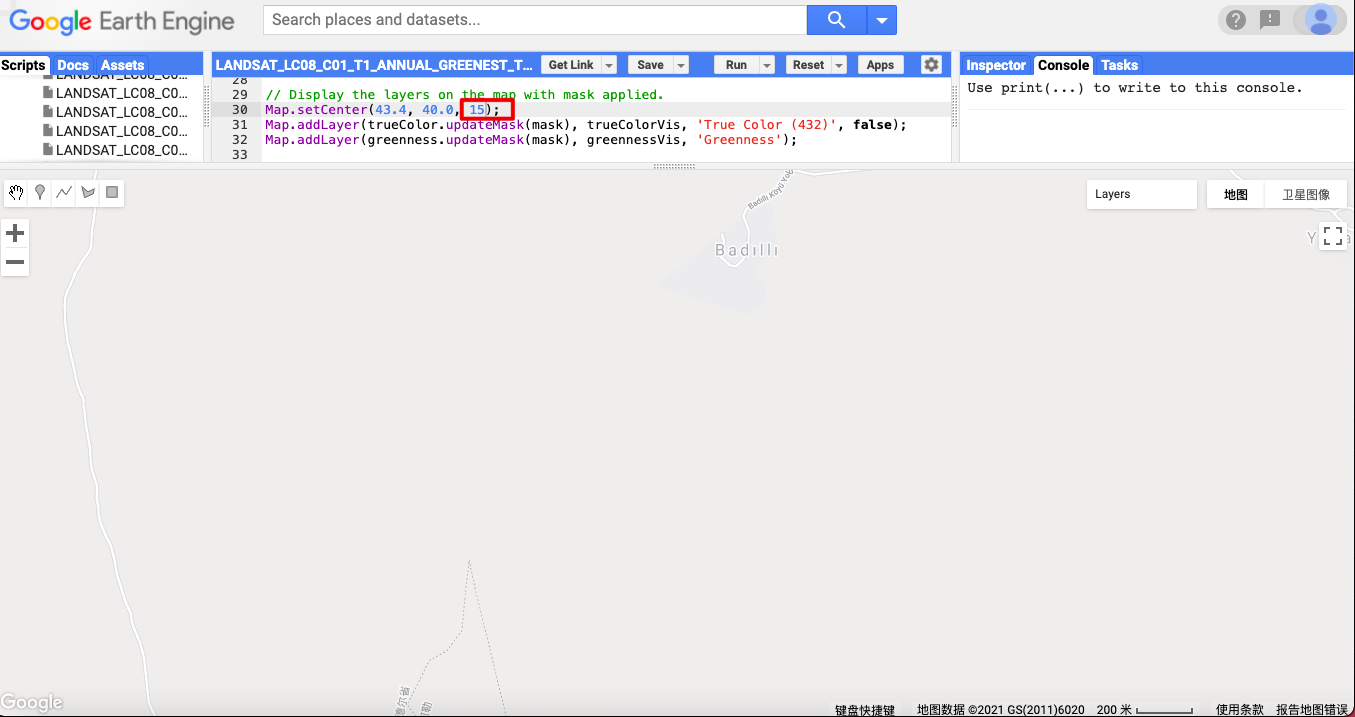Expand the Get Link dropdown arrow
Viewport: 1355px width, 717px height.
(610, 65)
